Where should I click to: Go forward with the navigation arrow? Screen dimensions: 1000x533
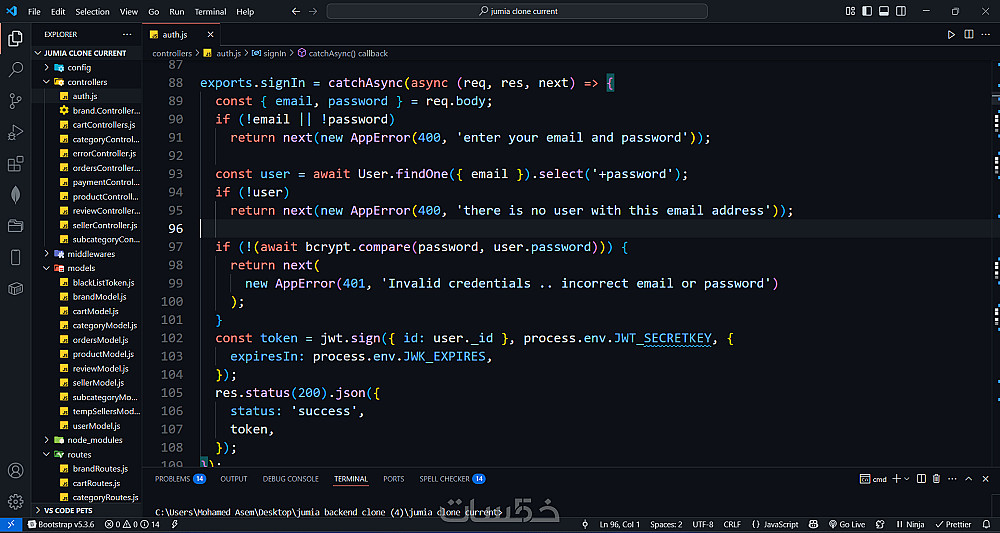tap(312, 11)
